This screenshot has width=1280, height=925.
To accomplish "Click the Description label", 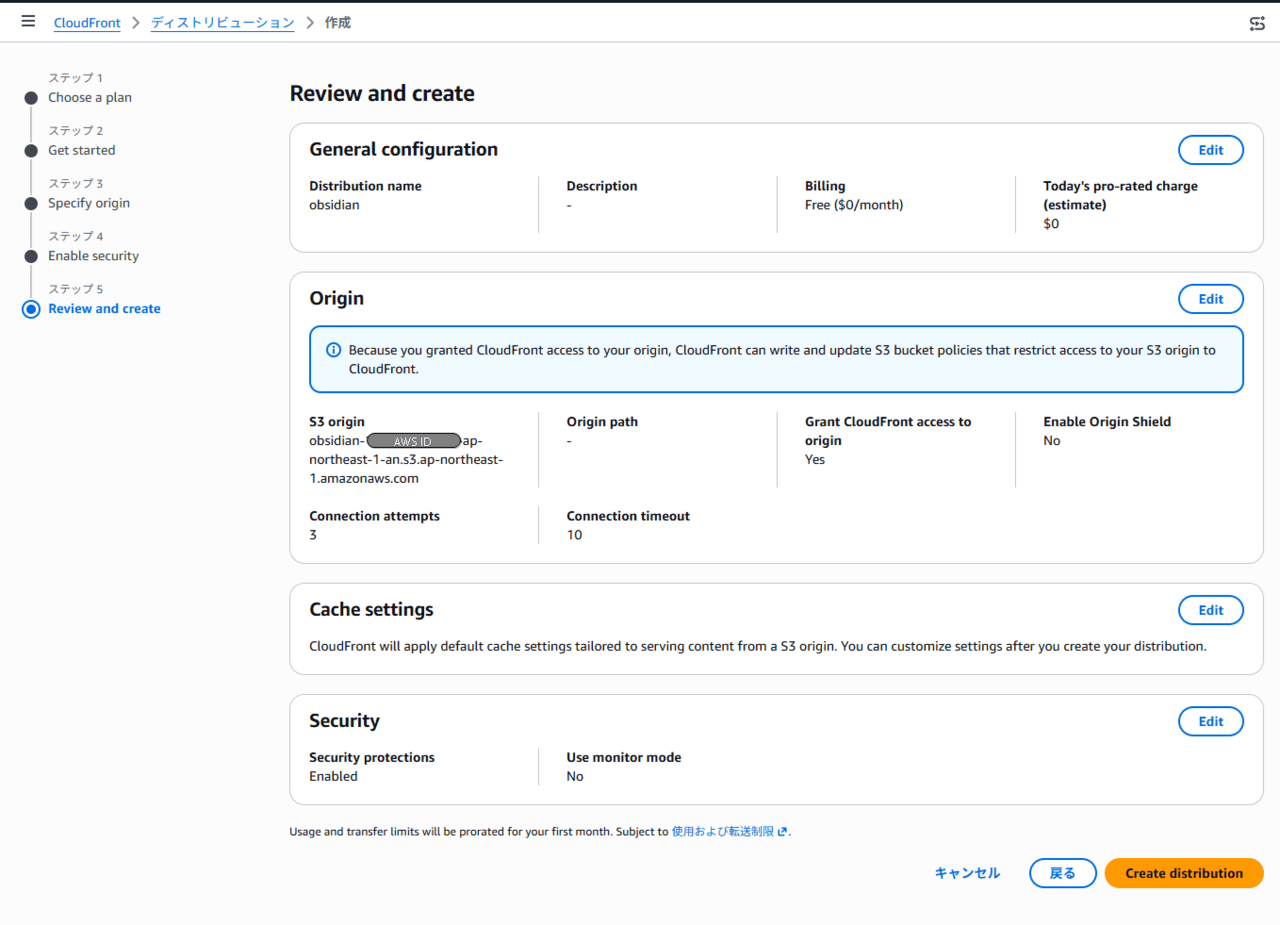I will (x=602, y=186).
